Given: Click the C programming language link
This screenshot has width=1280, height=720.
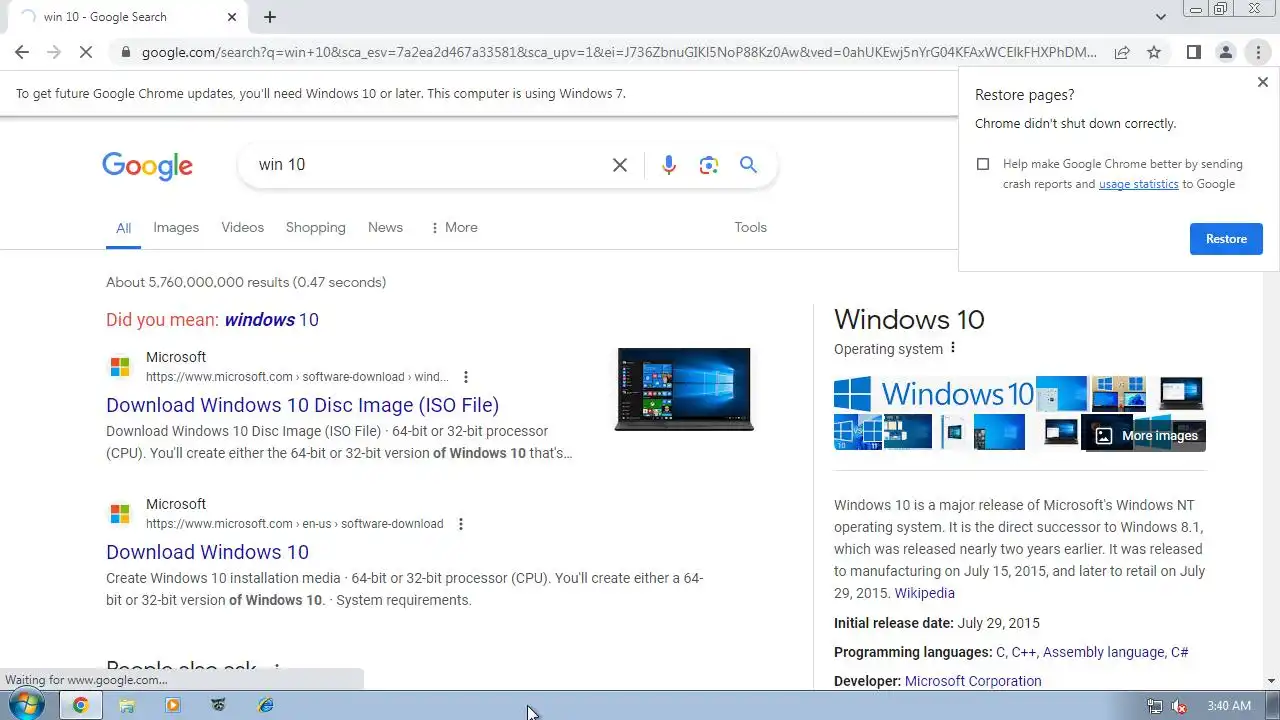Looking at the screenshot, I should [1001, 652].
